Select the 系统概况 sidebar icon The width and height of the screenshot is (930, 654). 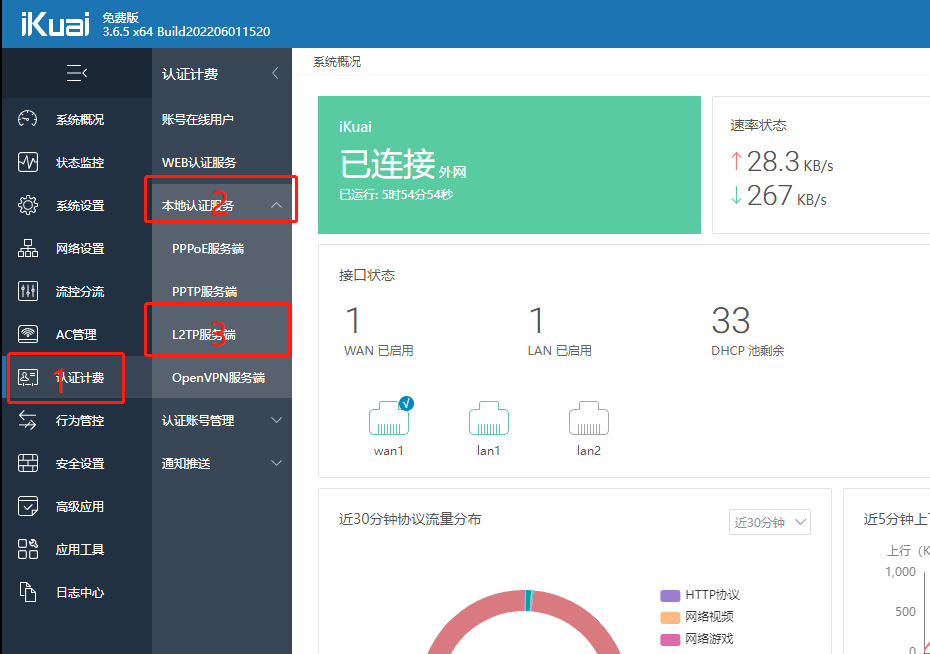click(60, 118)
